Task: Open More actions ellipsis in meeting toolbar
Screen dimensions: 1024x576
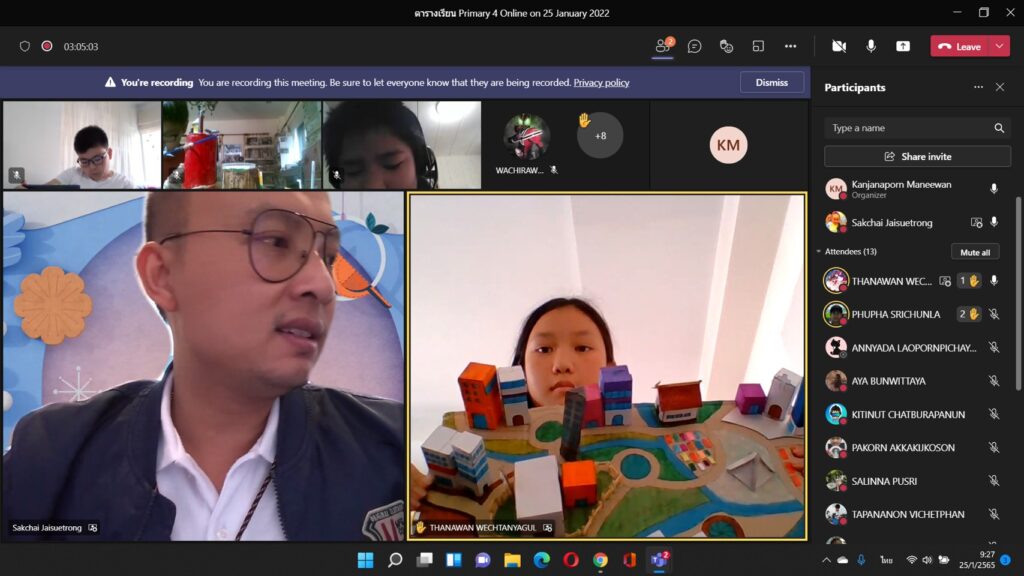Action: click(x=790, y=46)
